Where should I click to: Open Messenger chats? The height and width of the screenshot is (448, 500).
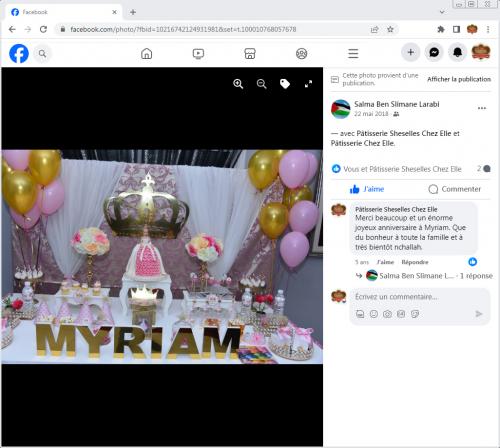tap(434, 52)
